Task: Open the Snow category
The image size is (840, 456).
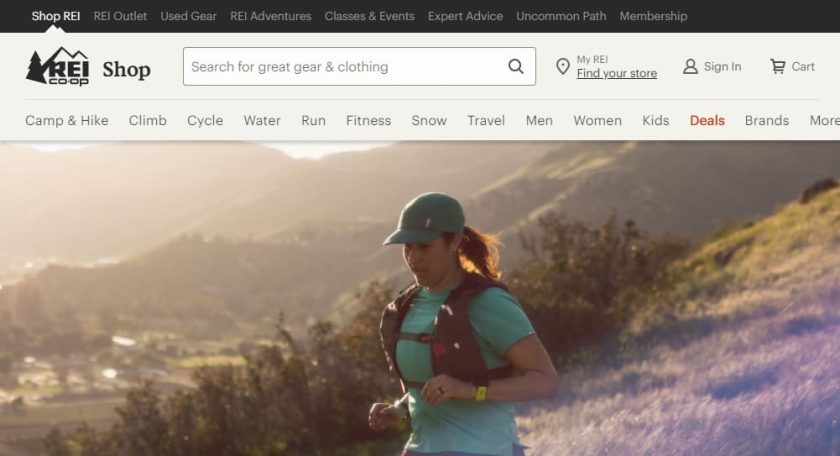Action: pos(429,121)
